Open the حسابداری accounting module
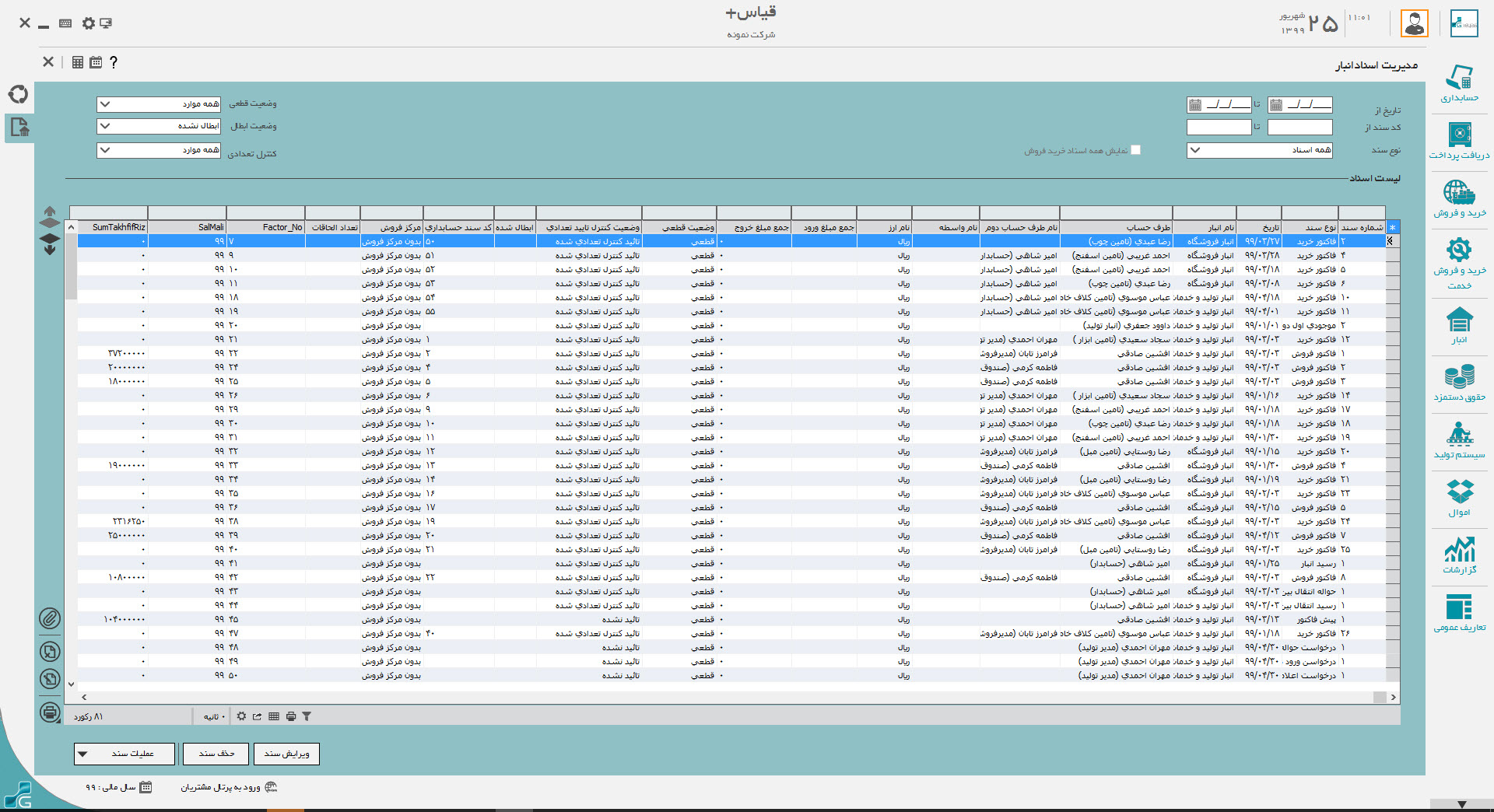The image size is (1494, 812). pos(1459,83)
